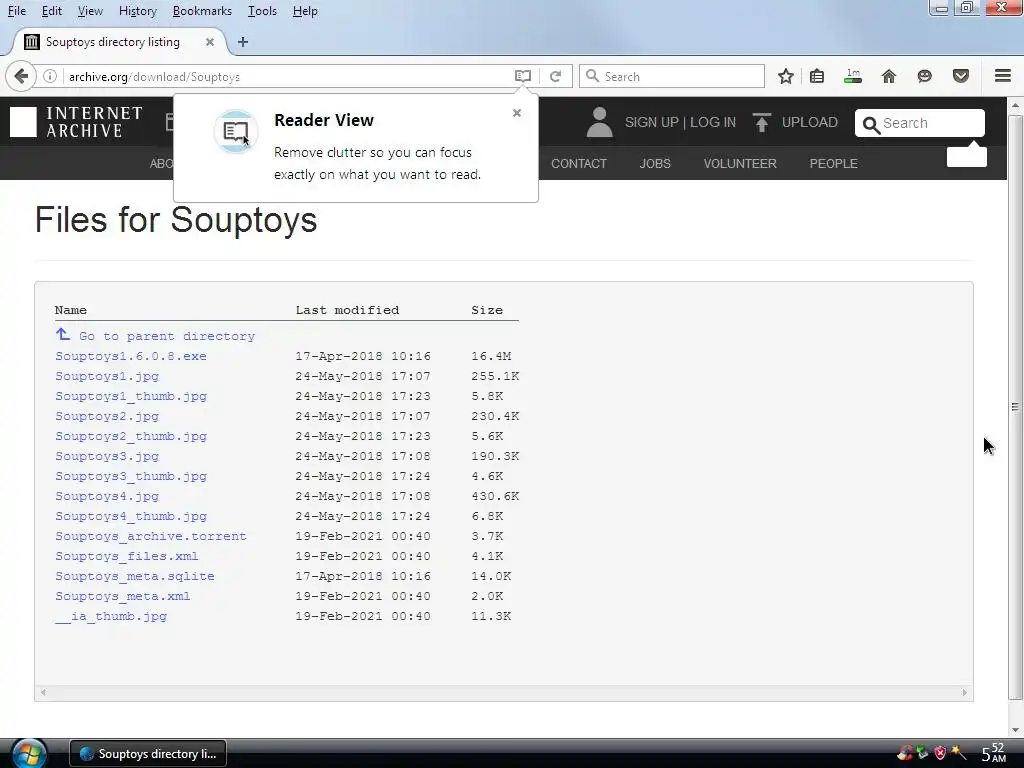The image size is (1024, 768).
Task: Click the taskbar clock
Action: point(994,753)
